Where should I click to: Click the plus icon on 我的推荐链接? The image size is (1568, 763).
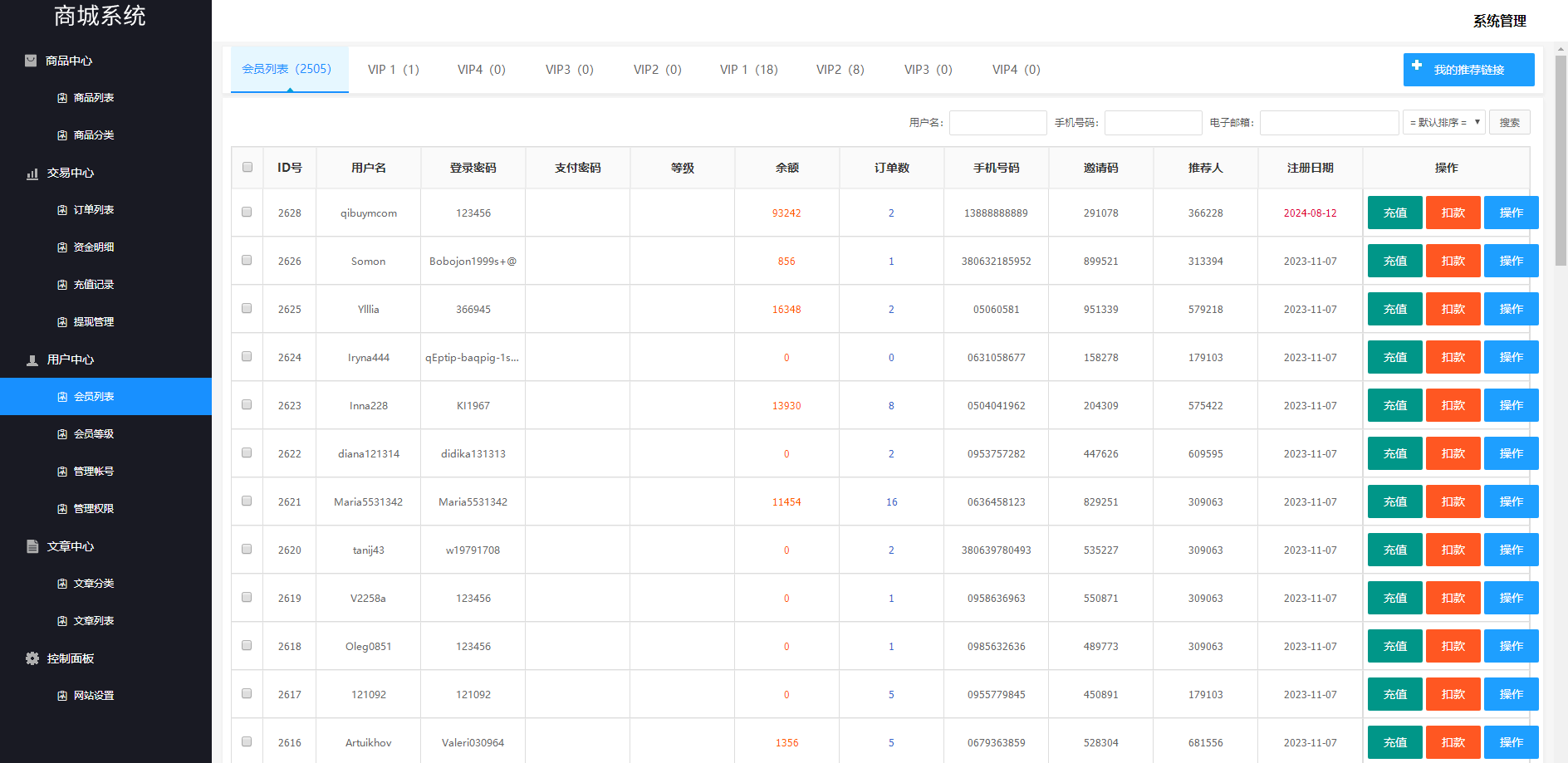(1417, 66)
